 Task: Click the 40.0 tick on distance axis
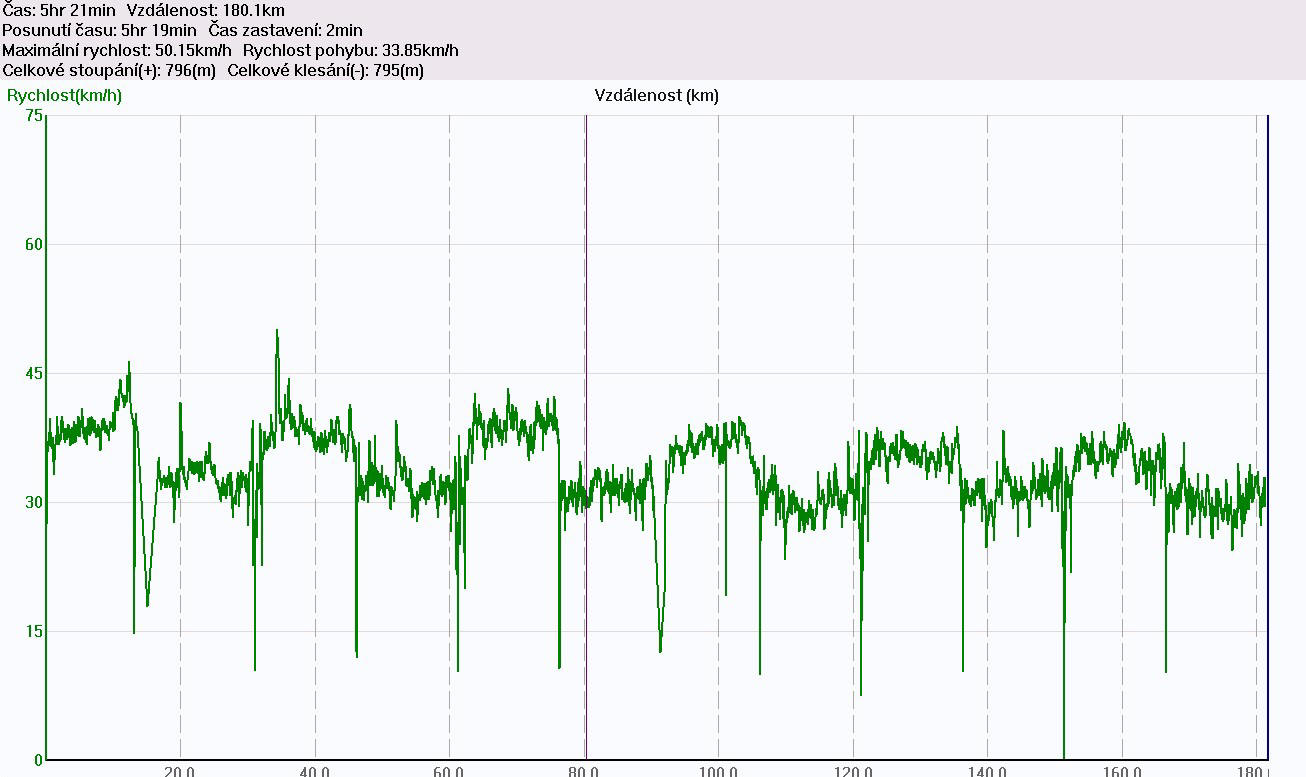coord(314,771)
